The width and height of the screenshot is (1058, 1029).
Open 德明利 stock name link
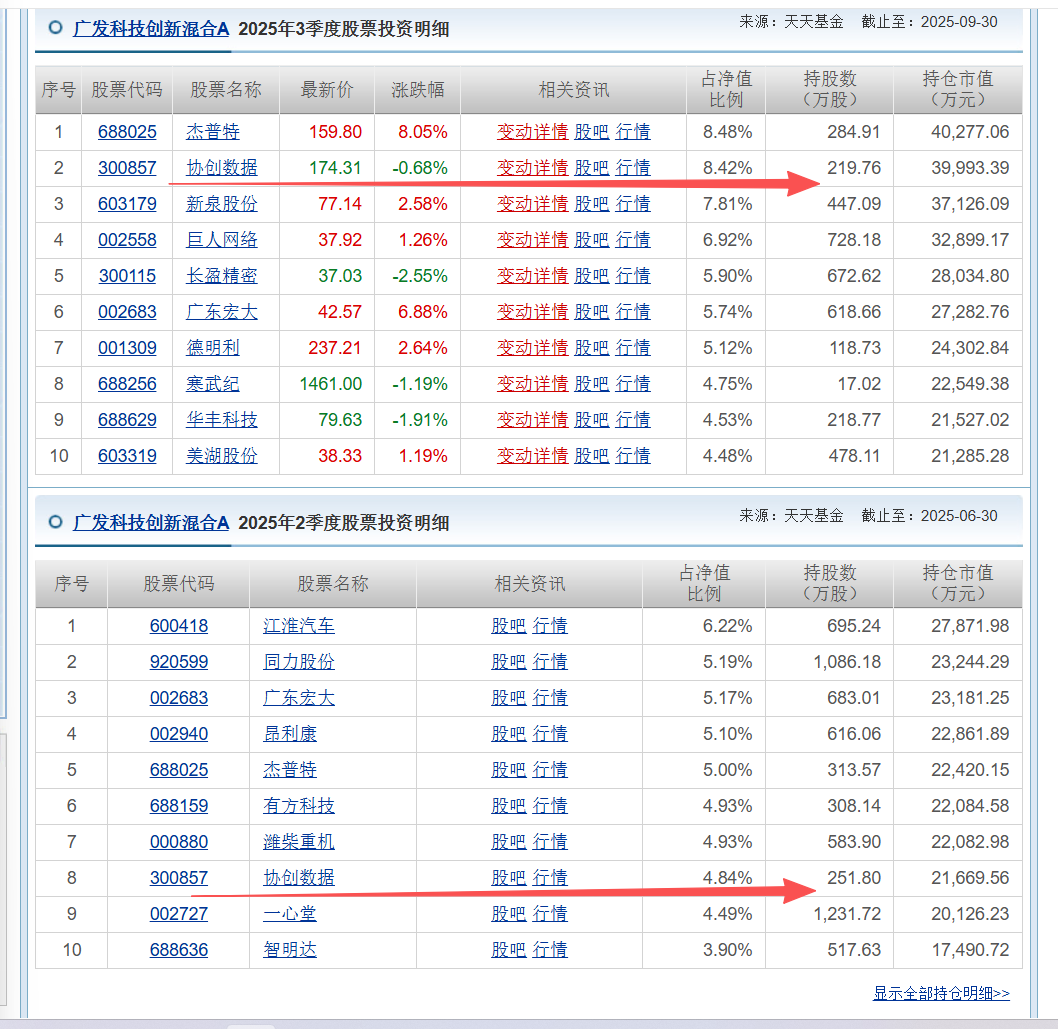pyautogui.click(x=213, y=347)
